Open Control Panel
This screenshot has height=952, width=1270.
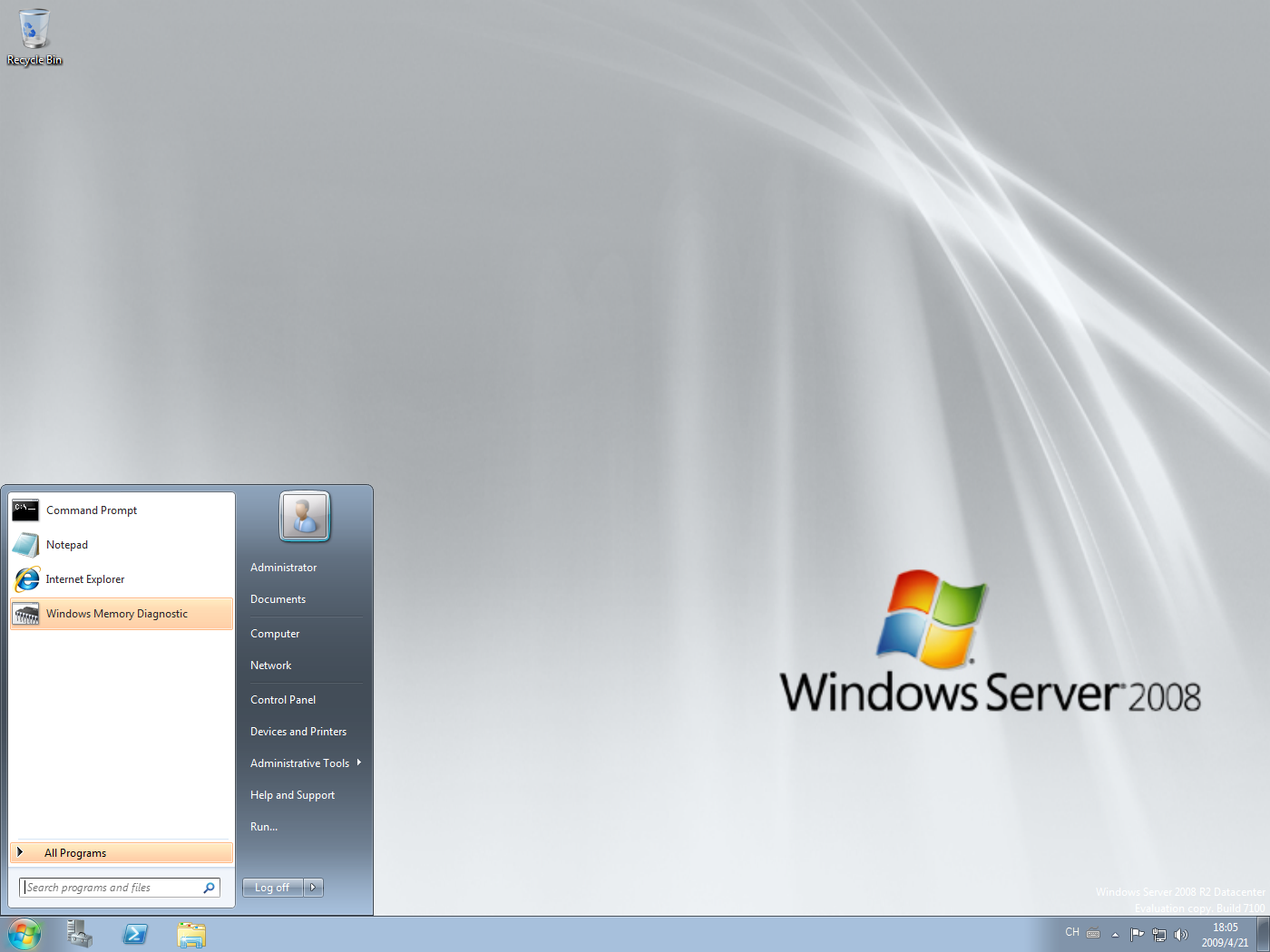(283, 700)
